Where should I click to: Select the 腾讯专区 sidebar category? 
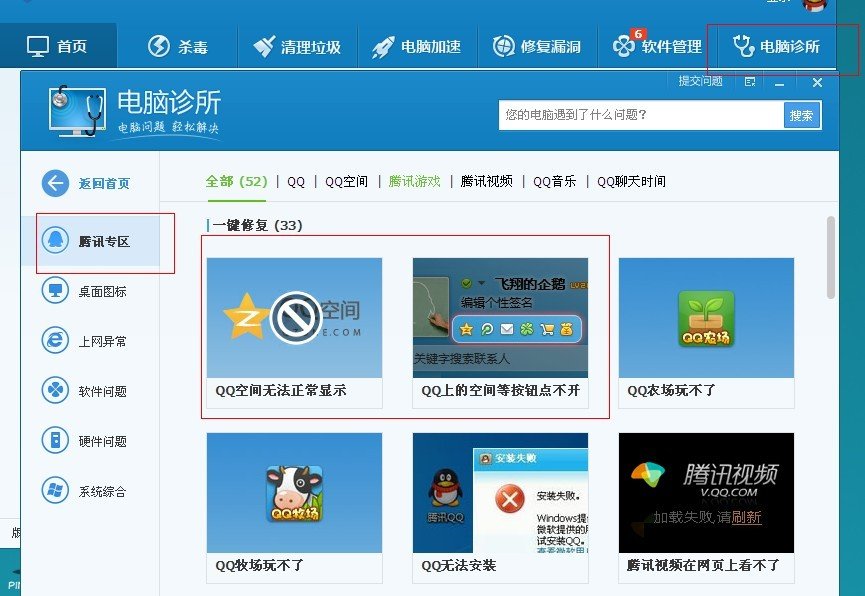point(95,243)
